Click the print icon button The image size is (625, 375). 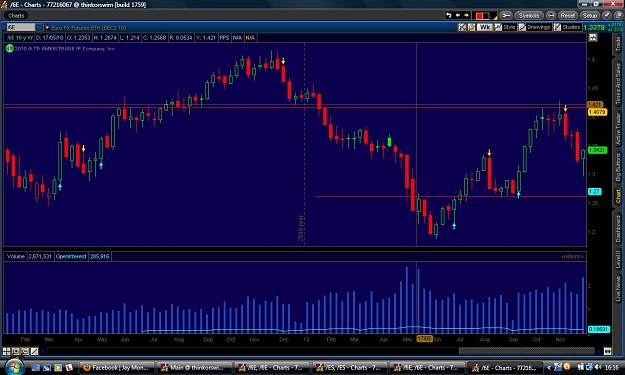(x=550, y=16)
